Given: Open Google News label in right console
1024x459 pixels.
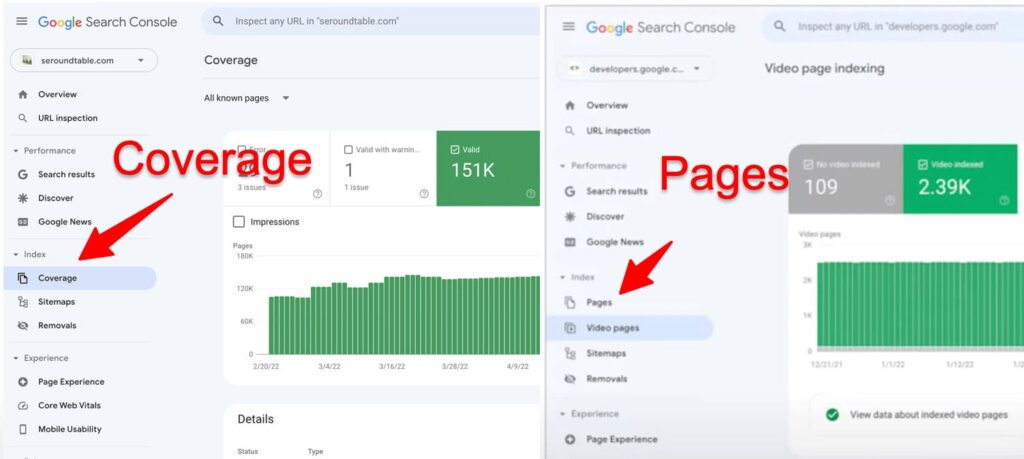Looking at the screenshot, I should tap(615, 242).
